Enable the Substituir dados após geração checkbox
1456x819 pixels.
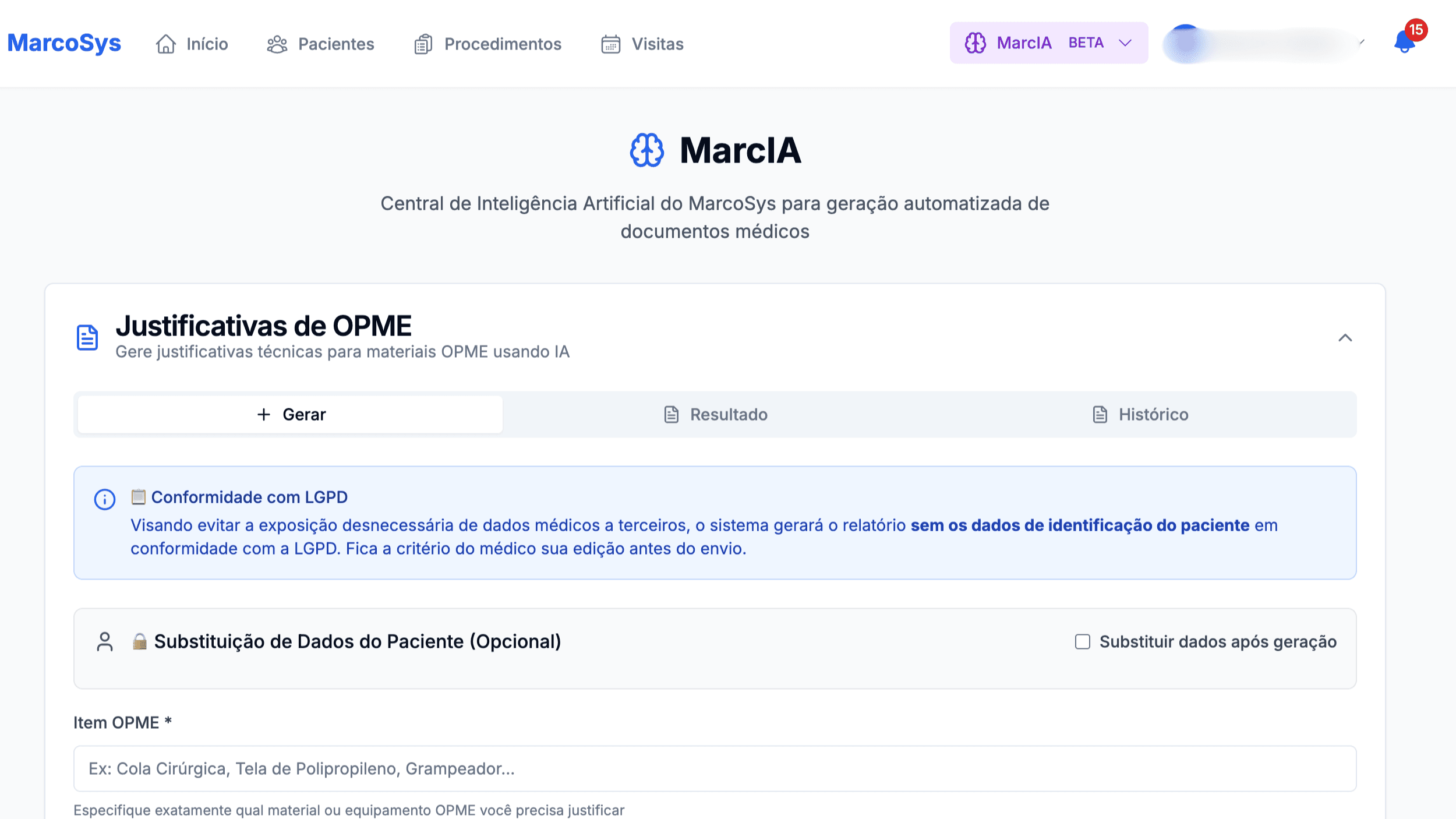pos(1082,641)
